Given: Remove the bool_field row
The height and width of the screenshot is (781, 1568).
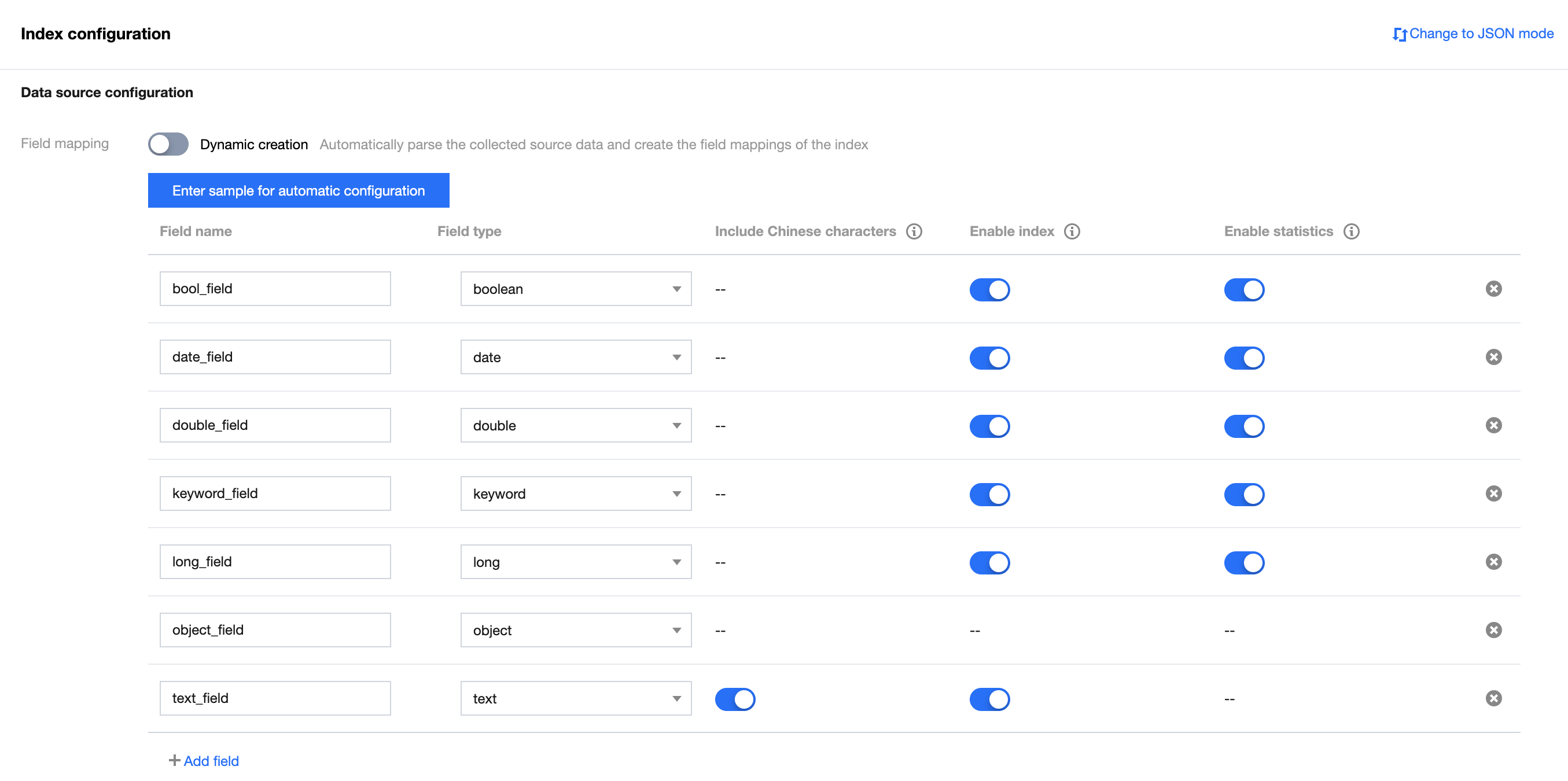Looking at the screenshot, I should point(1493,289).
